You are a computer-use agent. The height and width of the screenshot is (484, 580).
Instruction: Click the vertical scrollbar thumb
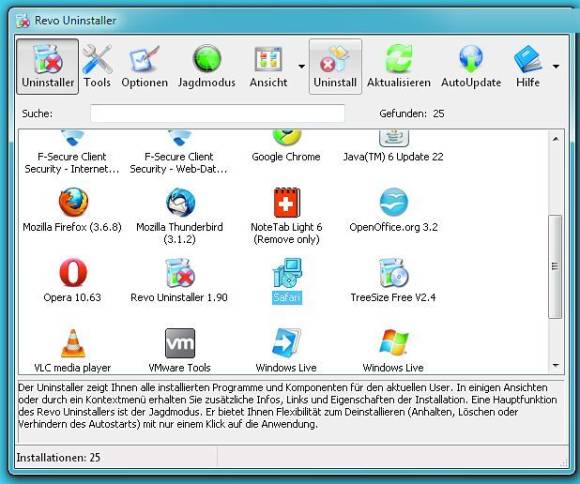[x=555, y=266]
